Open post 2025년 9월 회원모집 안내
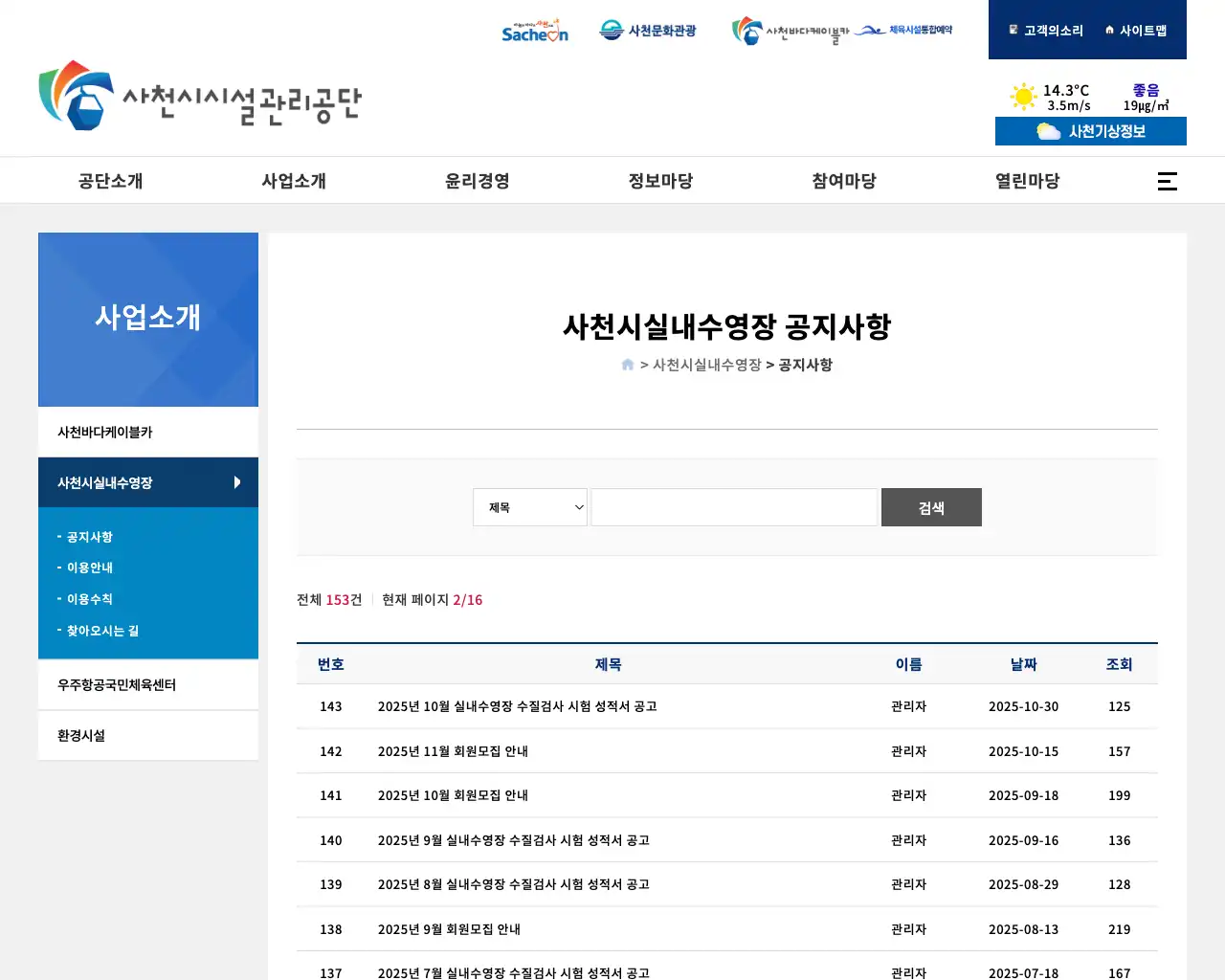Image resolution: width=1225 pixels, height=980 pixels. tap(450, 929)
